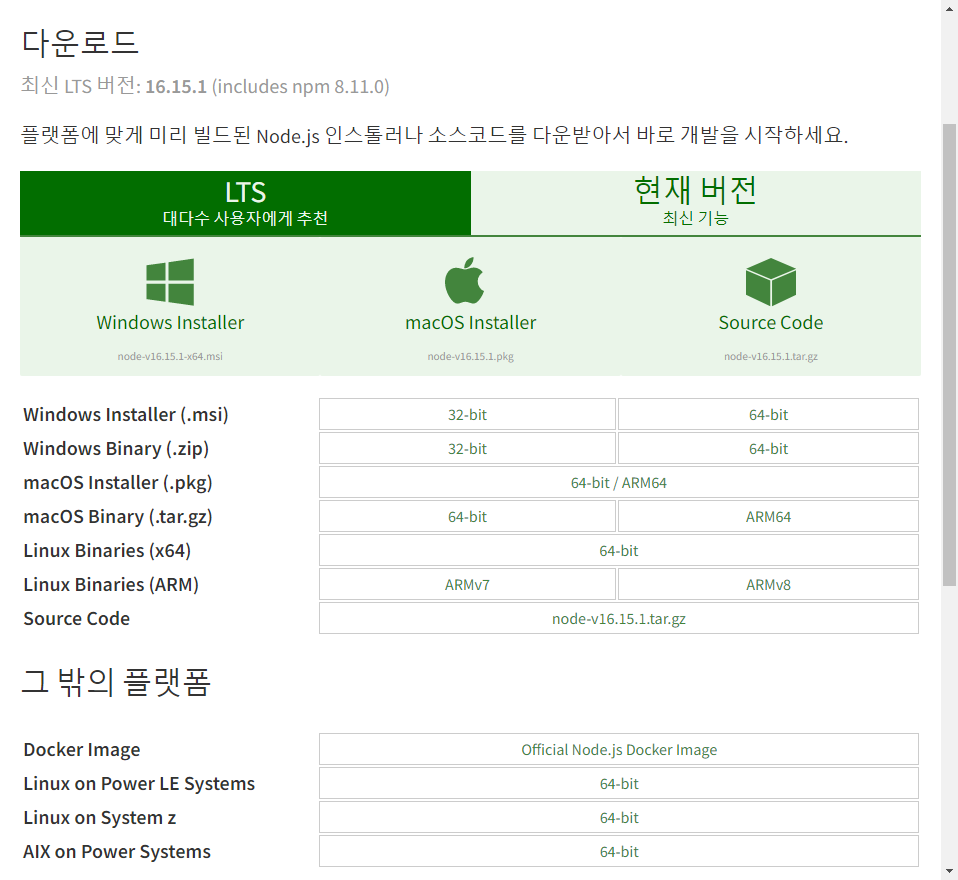Download ARMv8 Linux Binaries
This screenshot has width=958, height=880.
[x=768, y=585]
